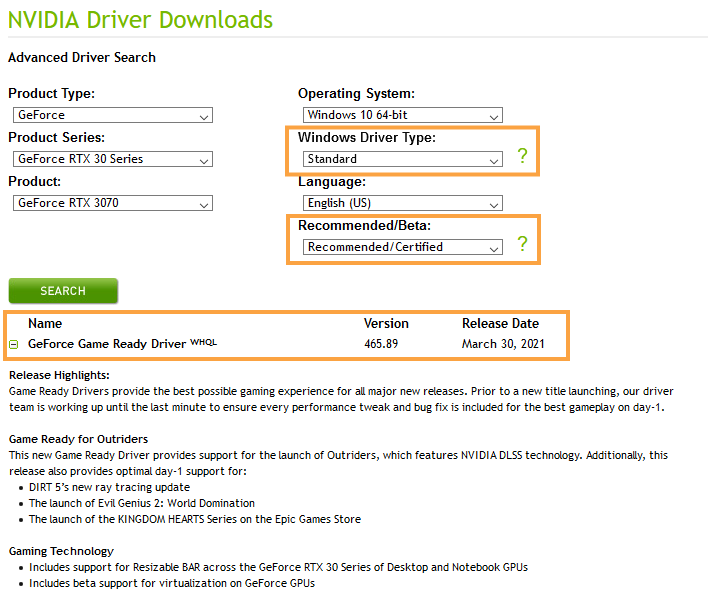Click the Evil Genius 2: World Domination bullet
The image size is (713, 594).
[142, 503]
